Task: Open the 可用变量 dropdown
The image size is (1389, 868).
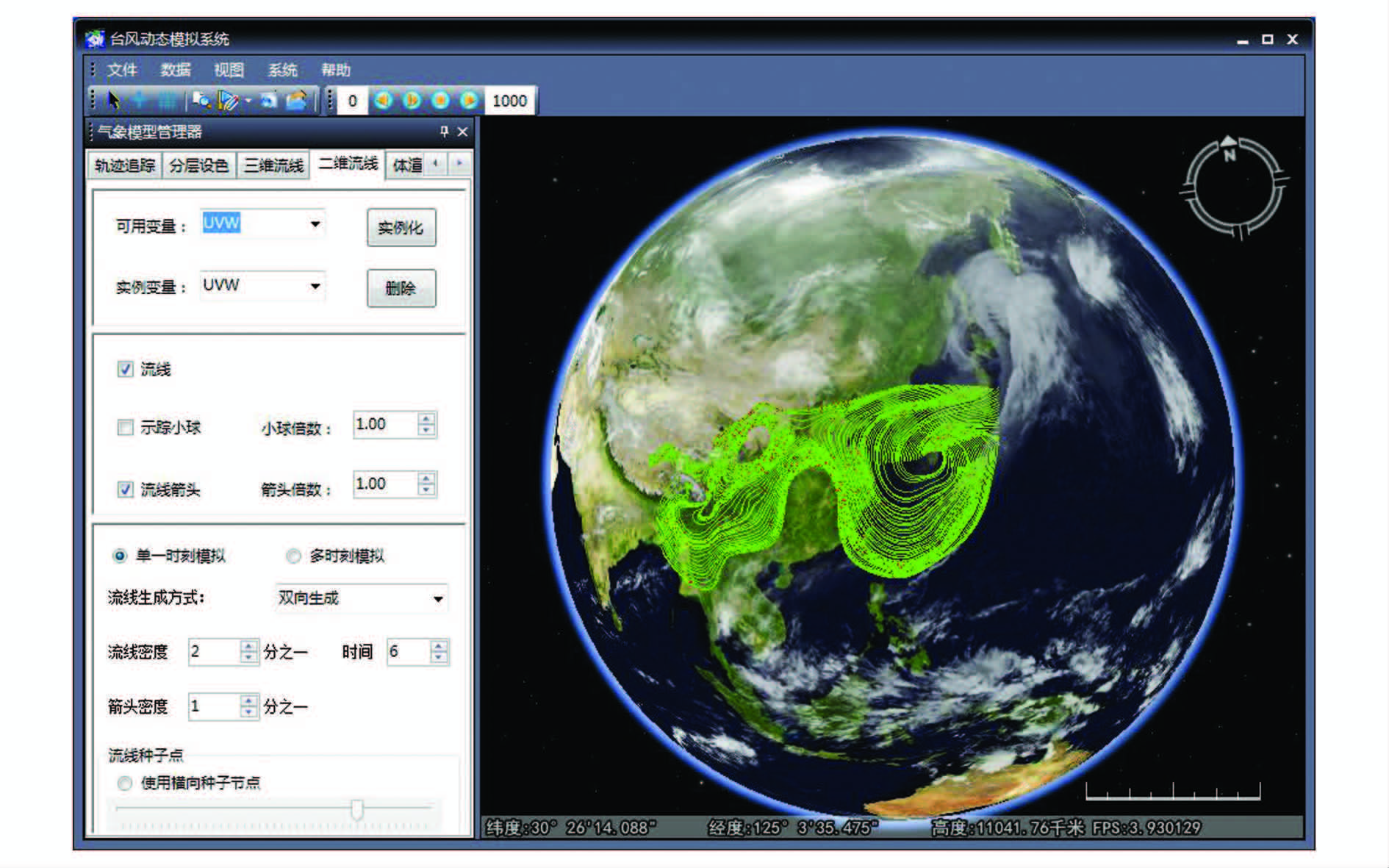Action: pyautogui.click(x=315, y=224)
